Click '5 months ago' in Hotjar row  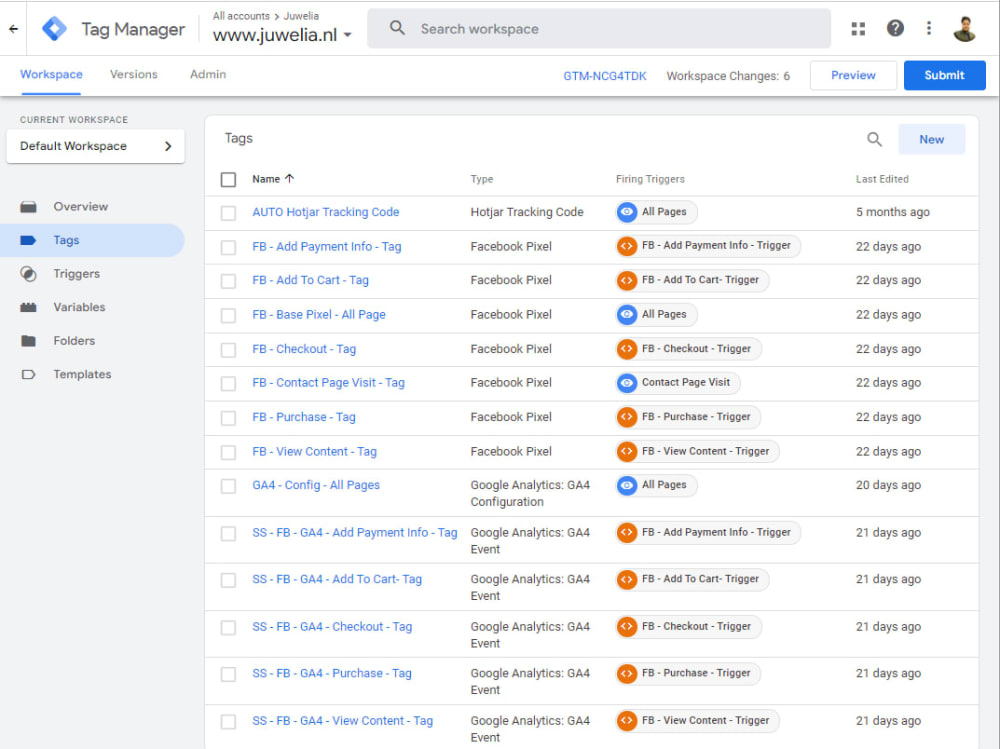tap(892, 212)
